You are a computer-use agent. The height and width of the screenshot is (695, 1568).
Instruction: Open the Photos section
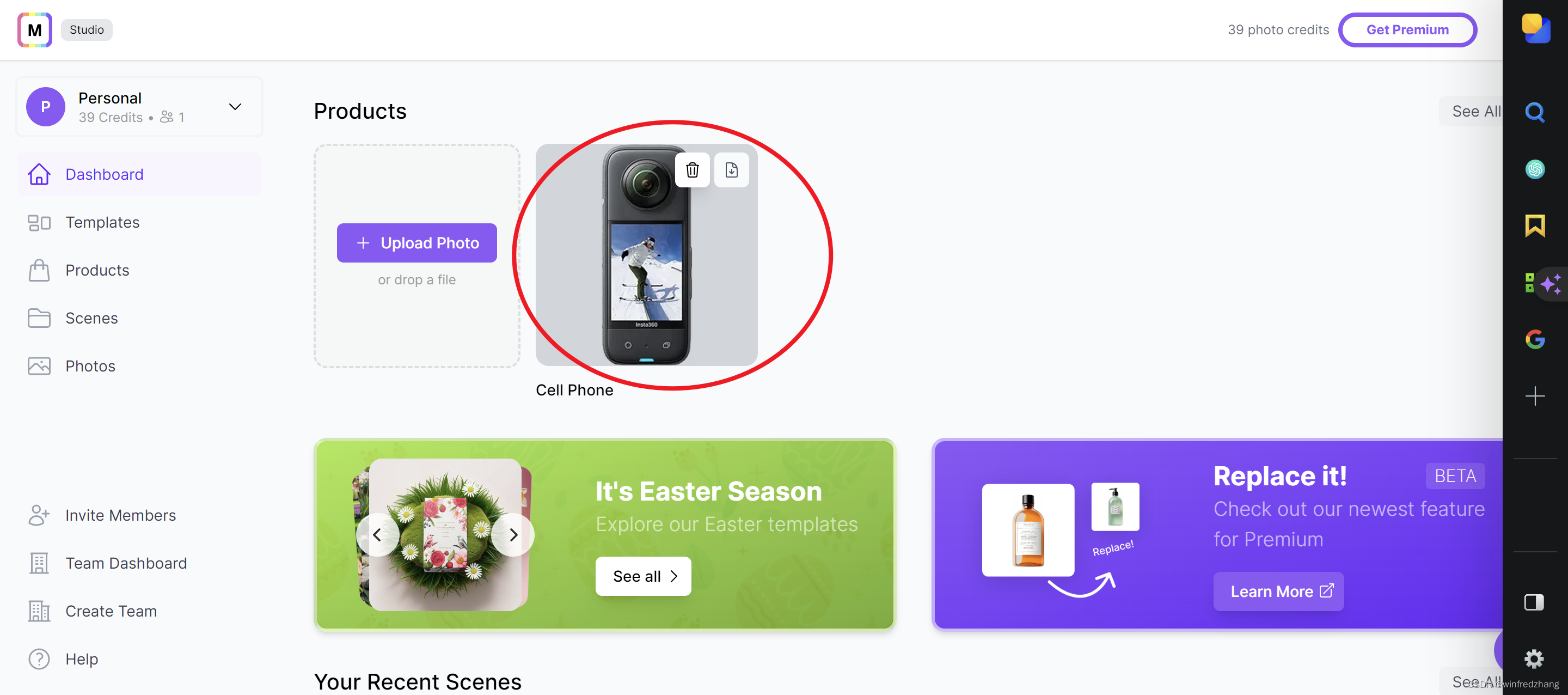pos(89,366)
